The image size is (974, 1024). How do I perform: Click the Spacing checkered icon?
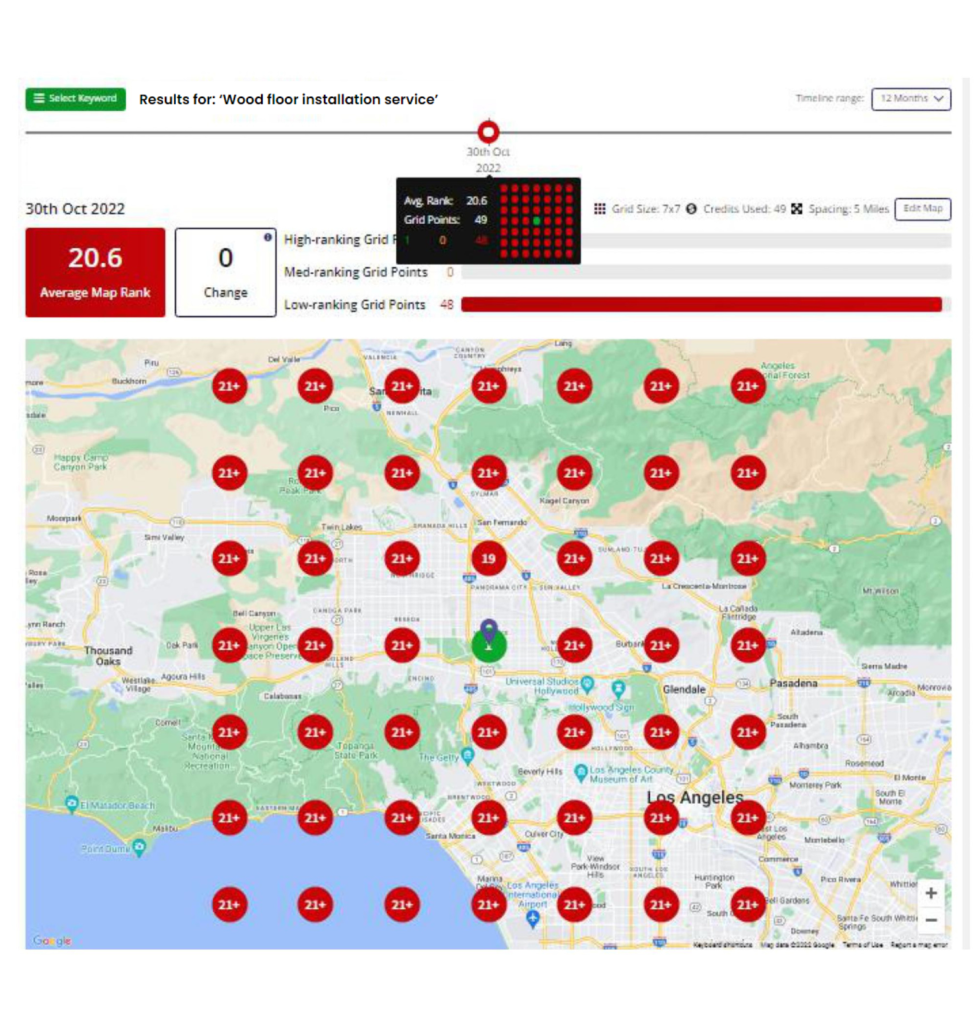[797, 209]
